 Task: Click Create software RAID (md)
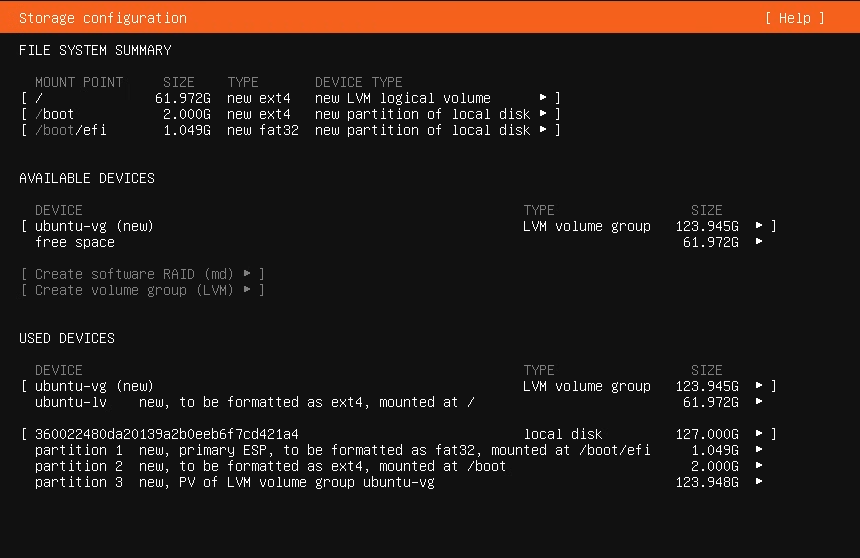143,274
